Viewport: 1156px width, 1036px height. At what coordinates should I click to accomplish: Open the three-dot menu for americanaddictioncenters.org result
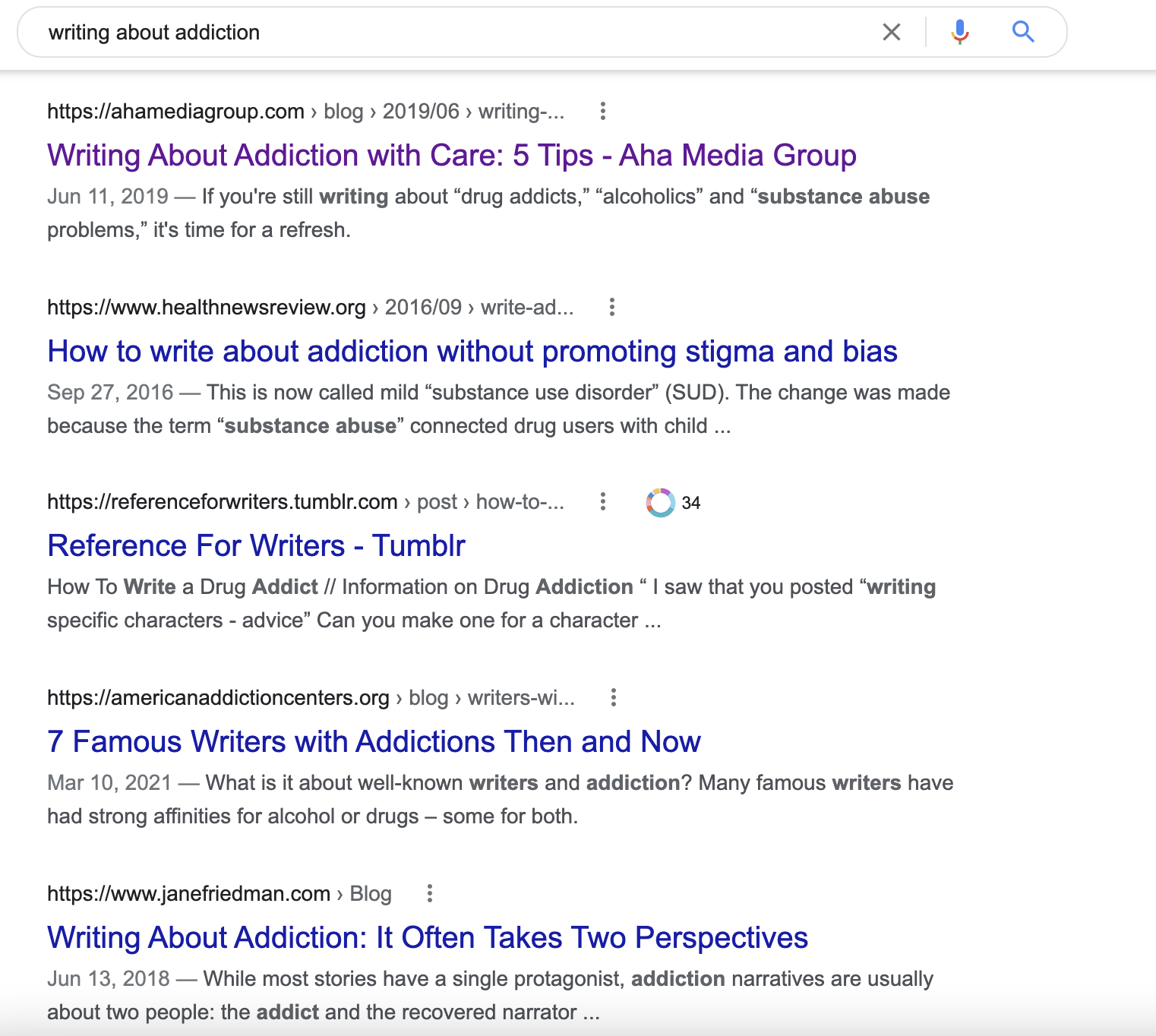point(614,698)
